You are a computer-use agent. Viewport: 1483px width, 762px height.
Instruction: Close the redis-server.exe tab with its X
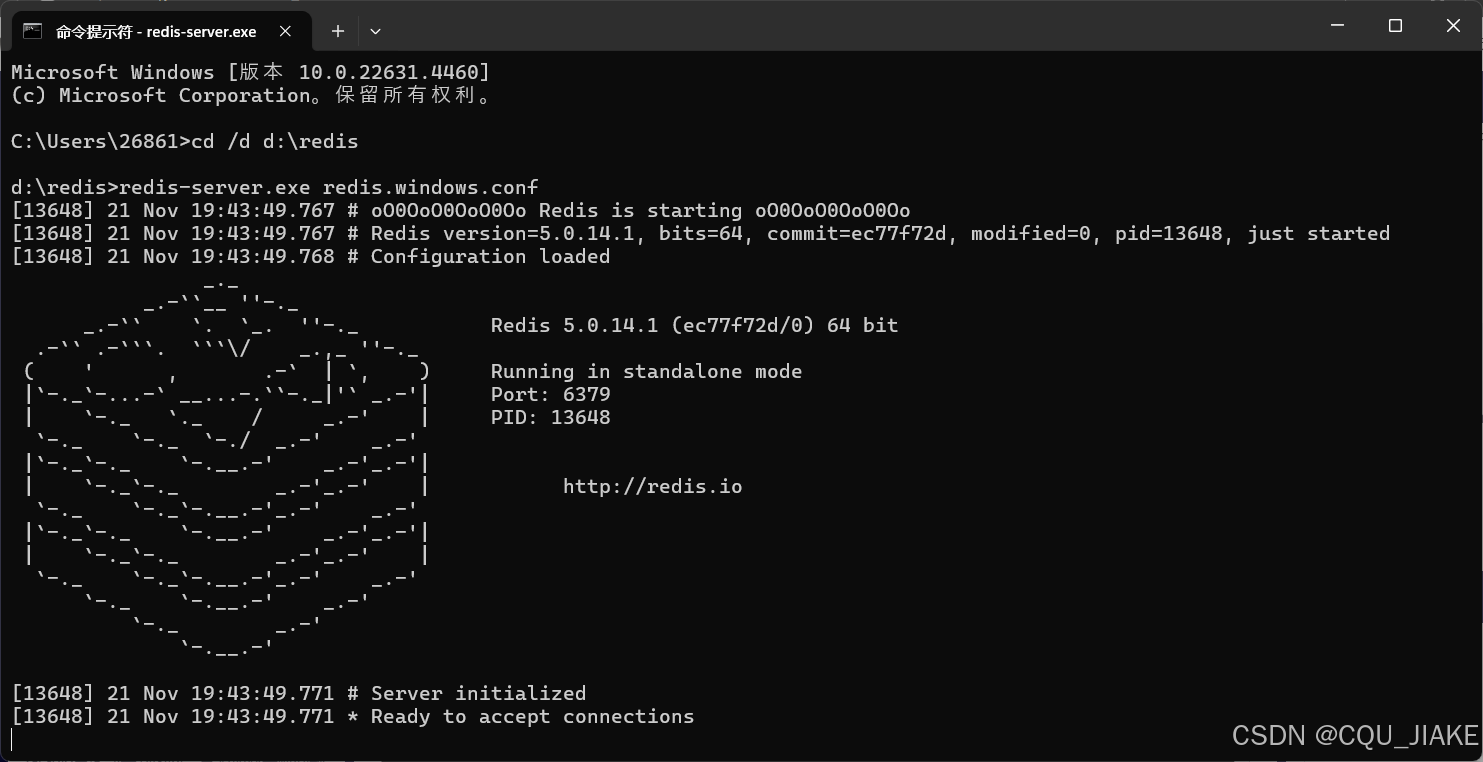[x=285, y=31]
